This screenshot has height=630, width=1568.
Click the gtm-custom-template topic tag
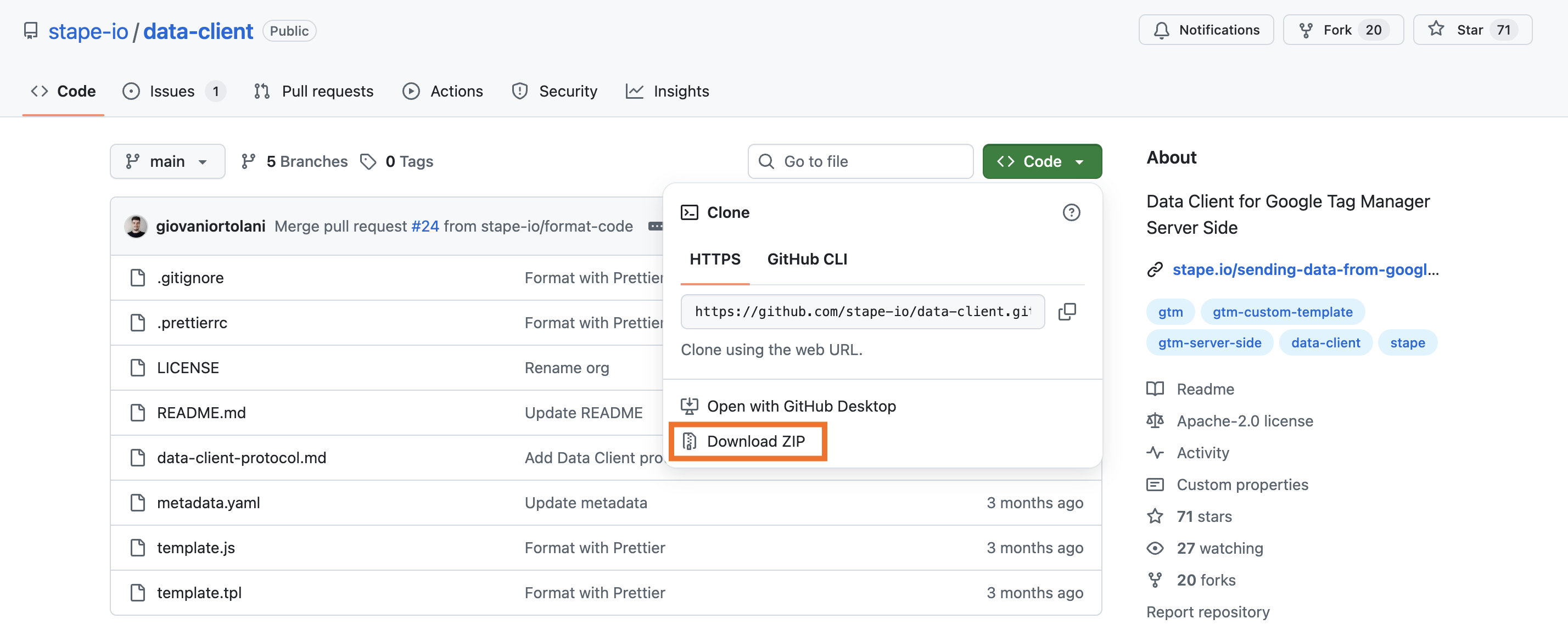[1283, 312]
